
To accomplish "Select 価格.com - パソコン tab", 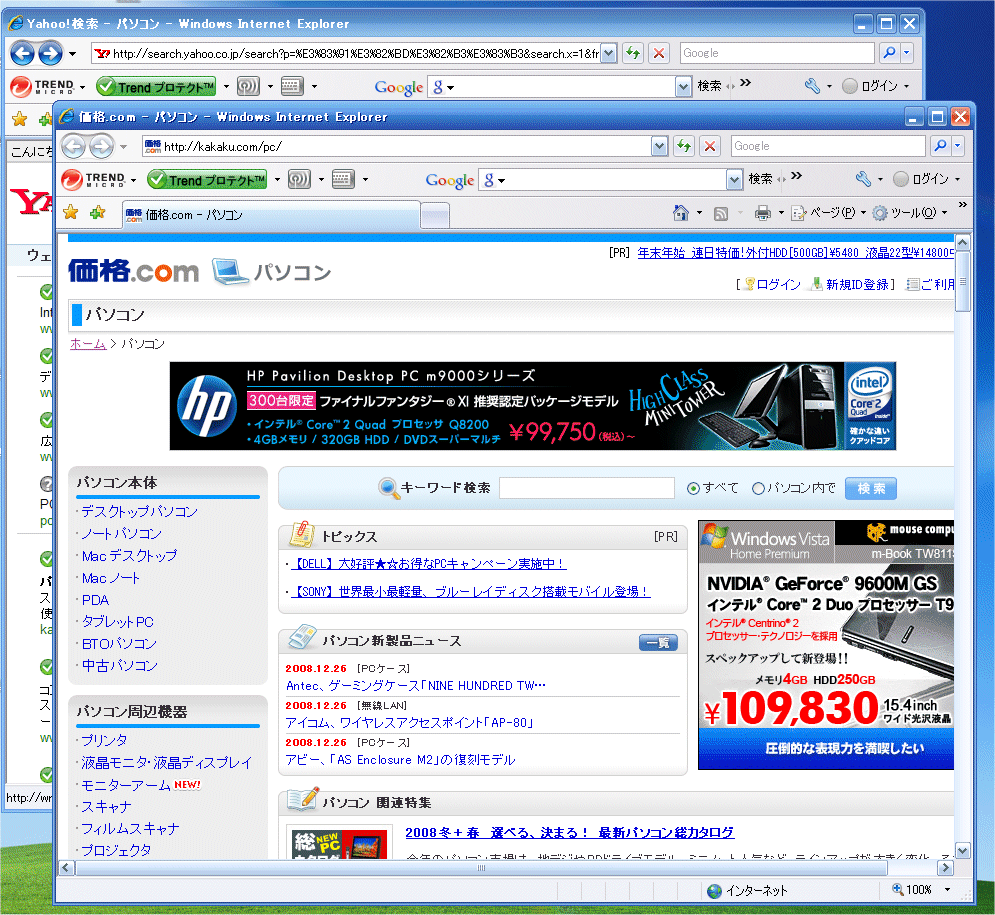I will pos(272,215).
